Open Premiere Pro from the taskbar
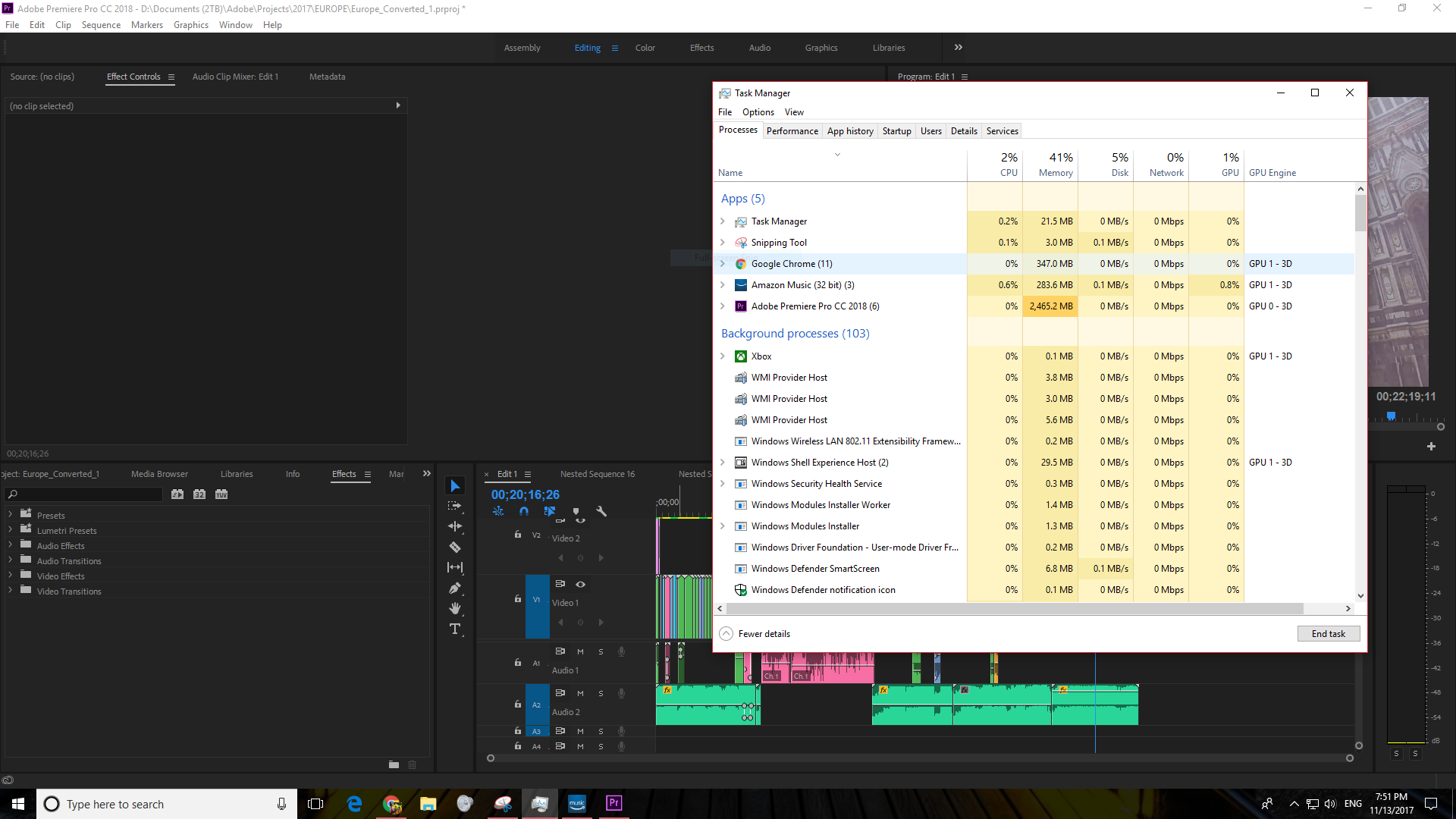This screenshot has width=1456, height=819. point(614,803)
